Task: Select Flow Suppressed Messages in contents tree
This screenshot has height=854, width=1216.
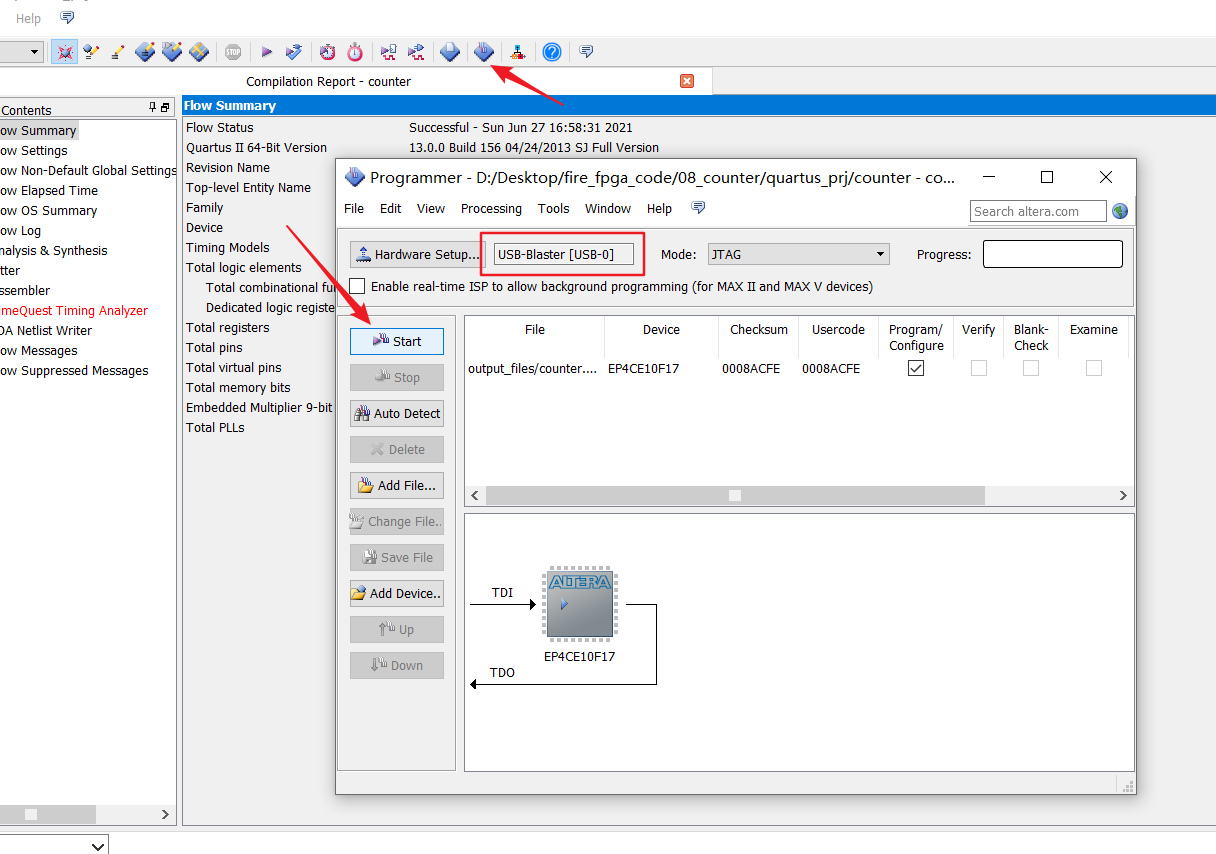Action: pyautogui.click(x=74, y=370)
